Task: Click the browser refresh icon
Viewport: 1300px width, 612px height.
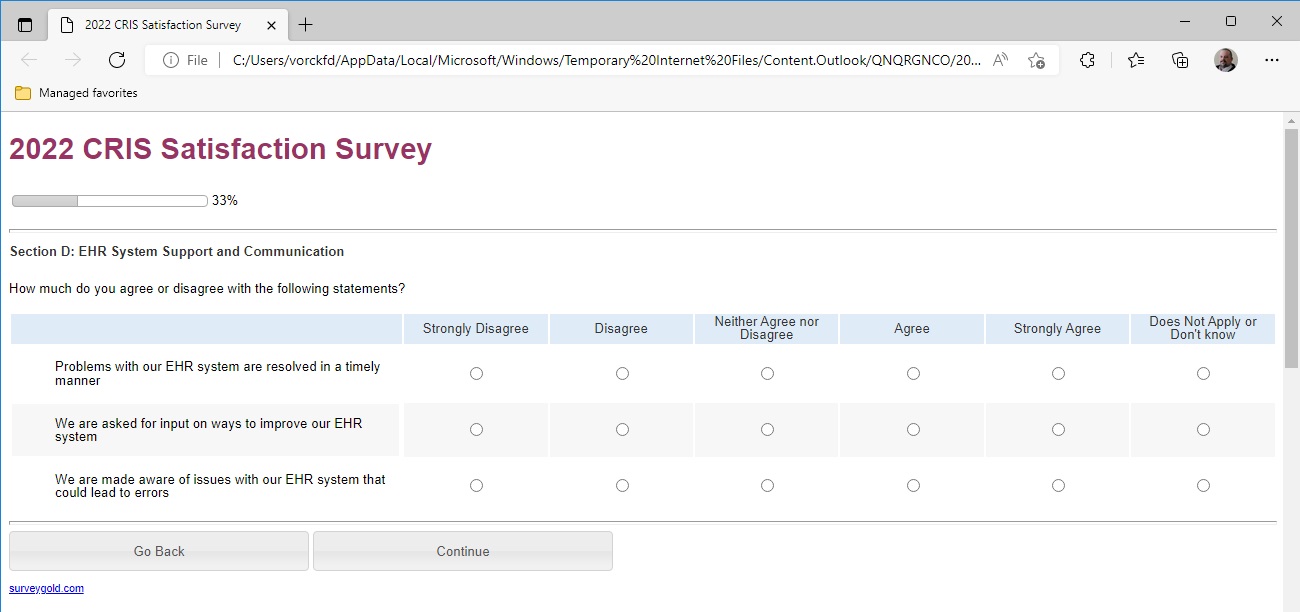Action: tap(117, 60)
